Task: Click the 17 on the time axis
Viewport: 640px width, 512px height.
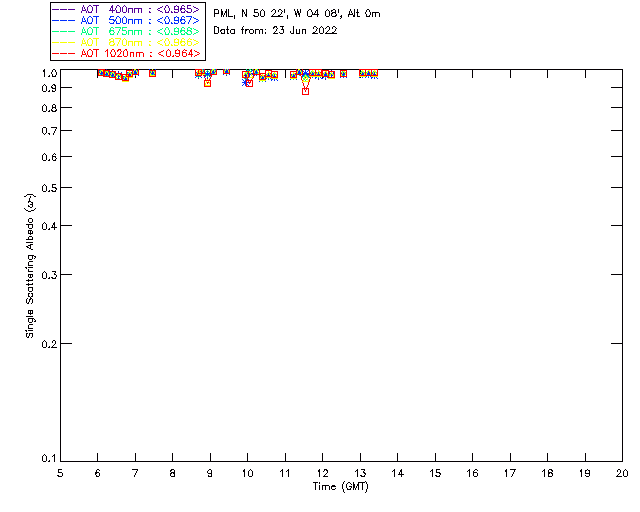Action: [510, 473]
